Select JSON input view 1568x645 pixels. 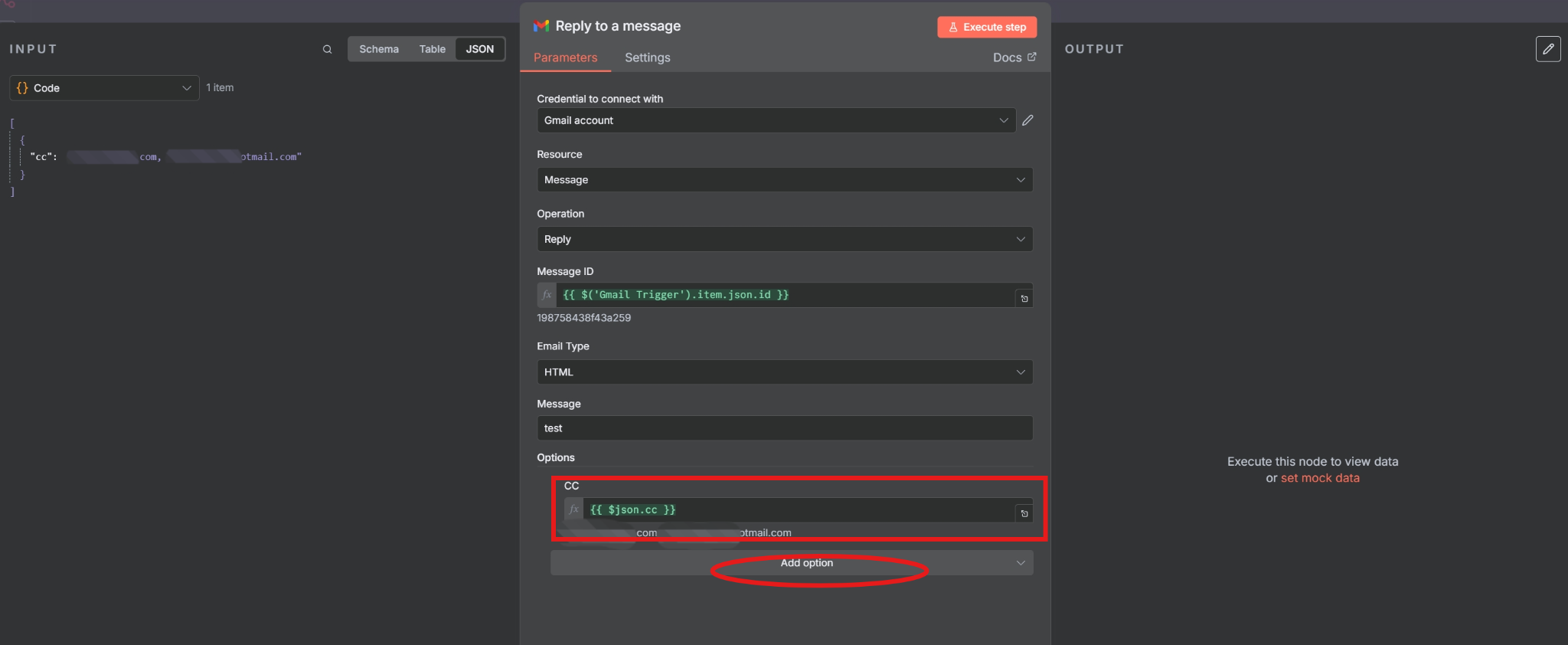pyautogui.click(x=480, y=49)
